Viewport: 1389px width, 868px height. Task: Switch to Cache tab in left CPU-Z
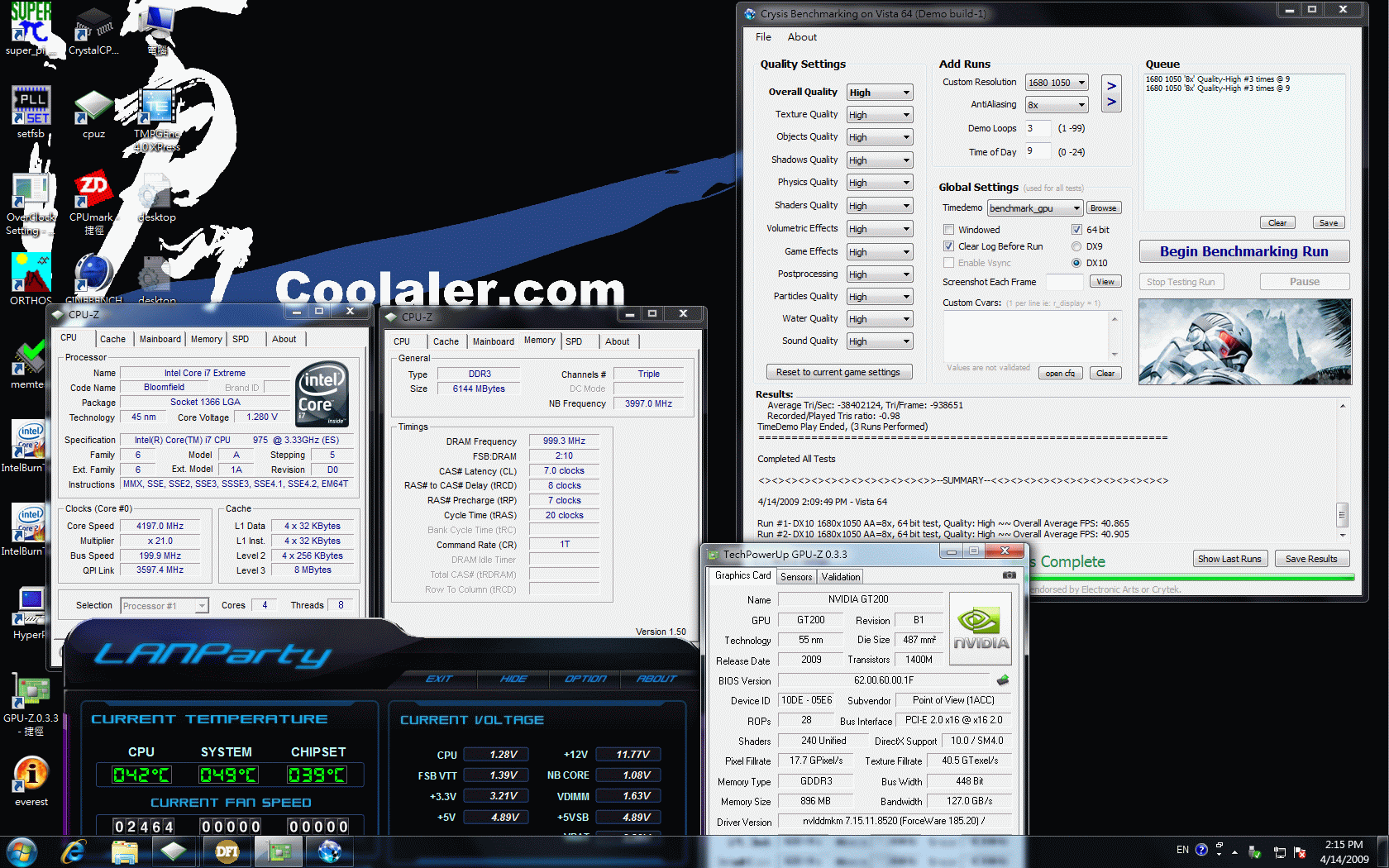[x=112, y=339]
